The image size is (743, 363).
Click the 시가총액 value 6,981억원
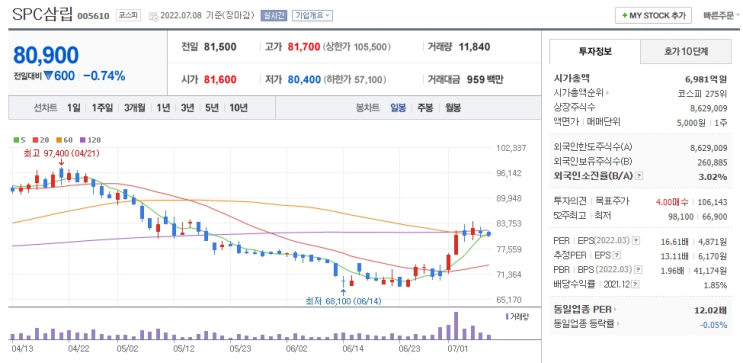click(x=705, y=79)
